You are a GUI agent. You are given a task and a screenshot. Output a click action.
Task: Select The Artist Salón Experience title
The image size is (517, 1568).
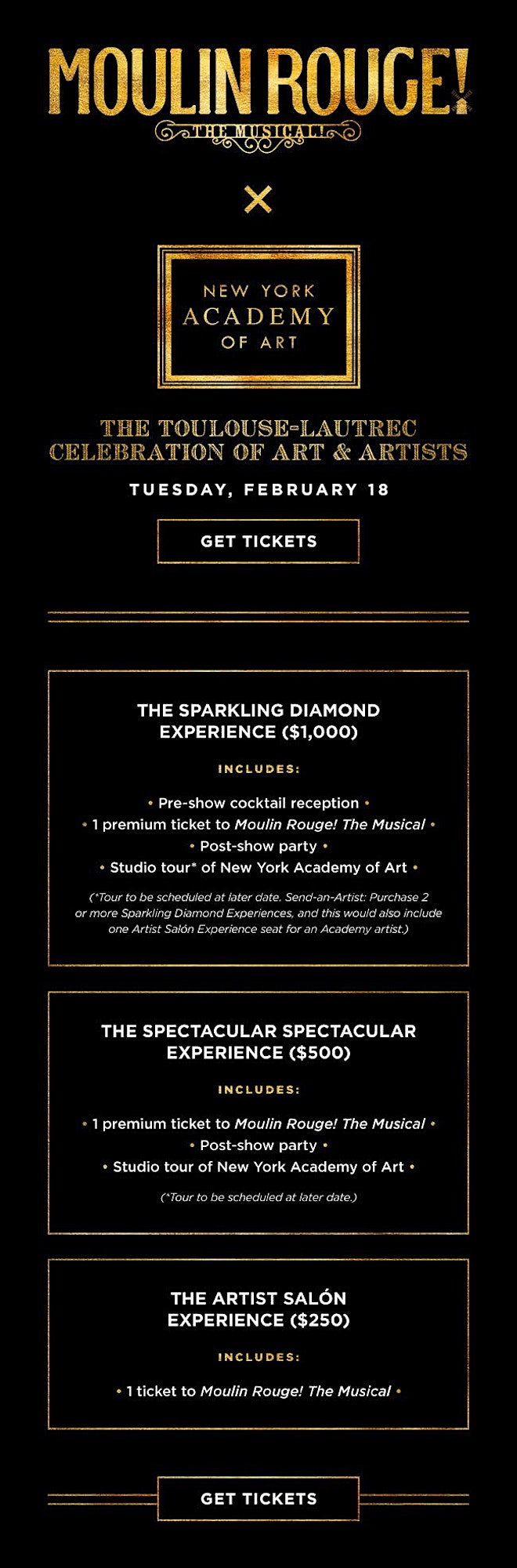point(258,1309)
